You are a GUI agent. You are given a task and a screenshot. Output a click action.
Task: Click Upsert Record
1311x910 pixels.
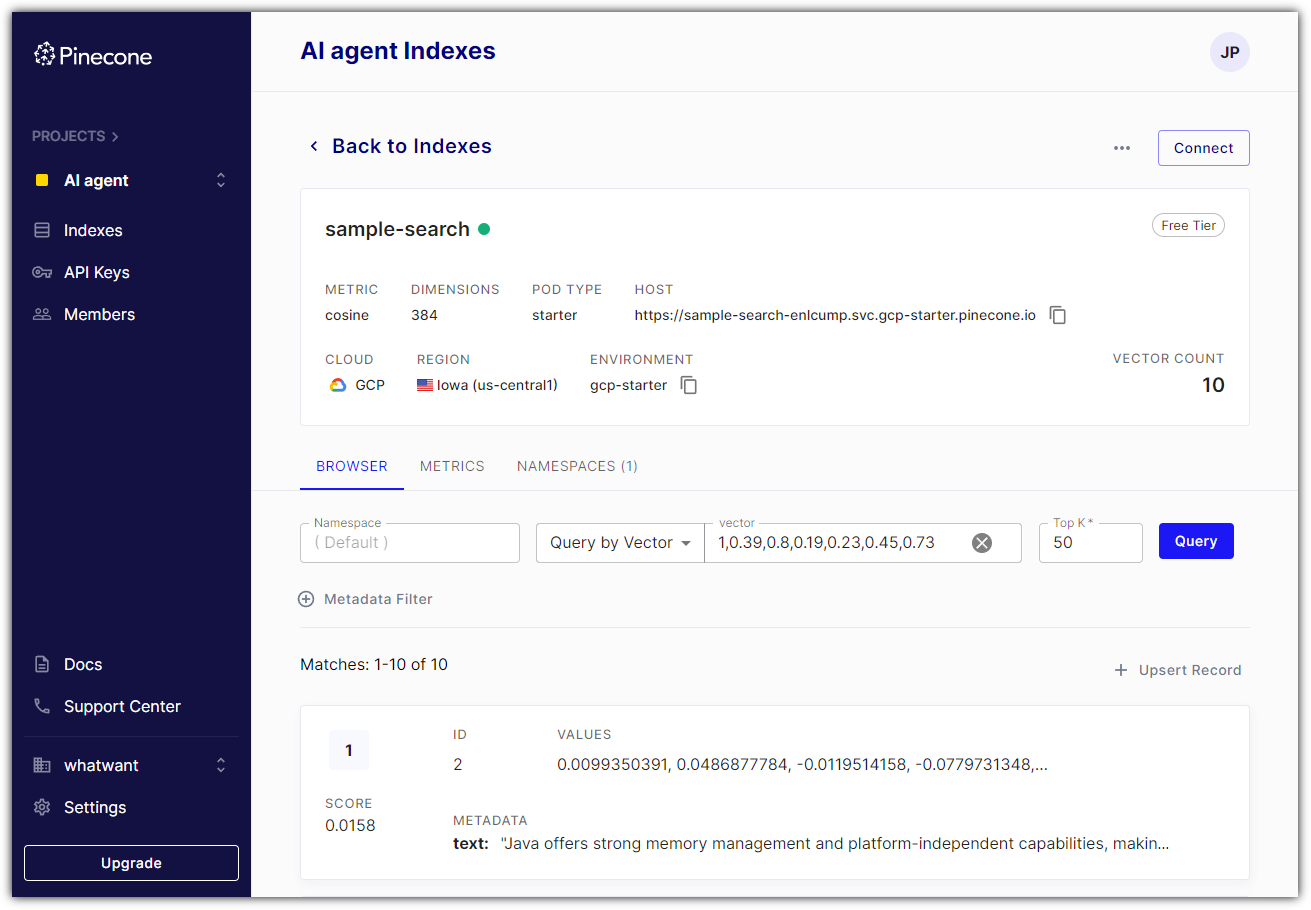[x=1178, y=670]
